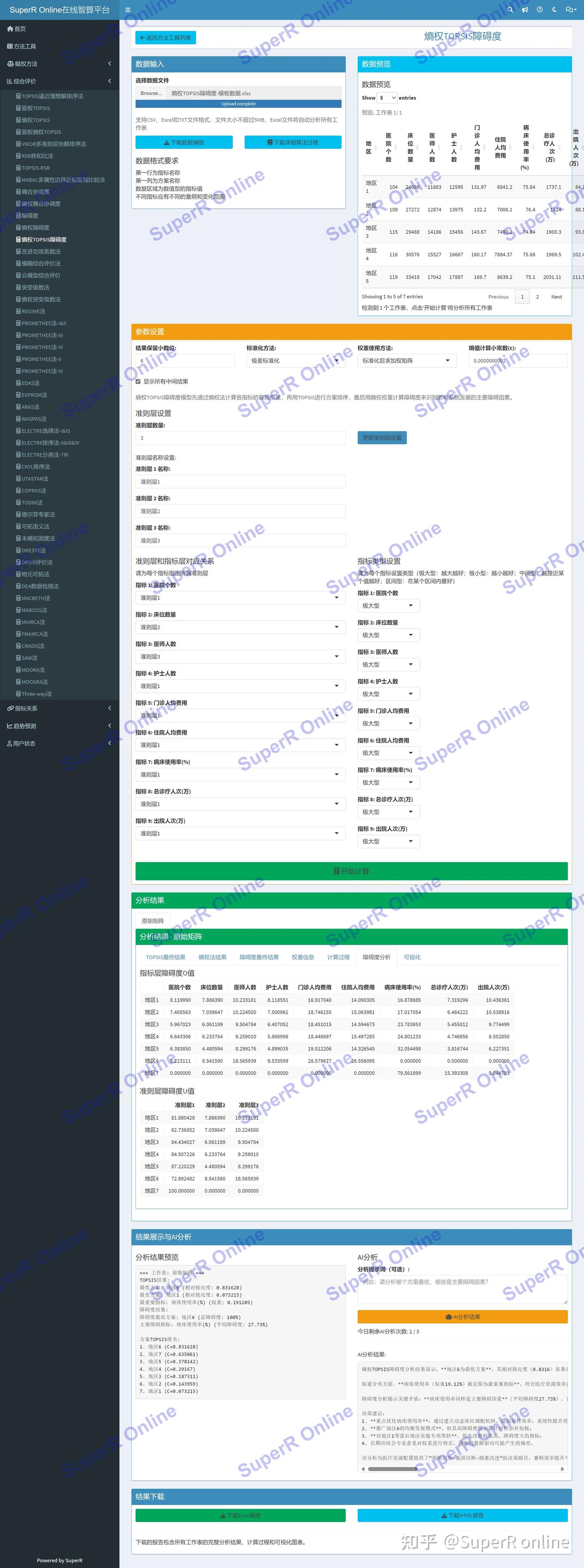
Task: Open 模糊综合评价法 in sidebar
Action: 38,264
